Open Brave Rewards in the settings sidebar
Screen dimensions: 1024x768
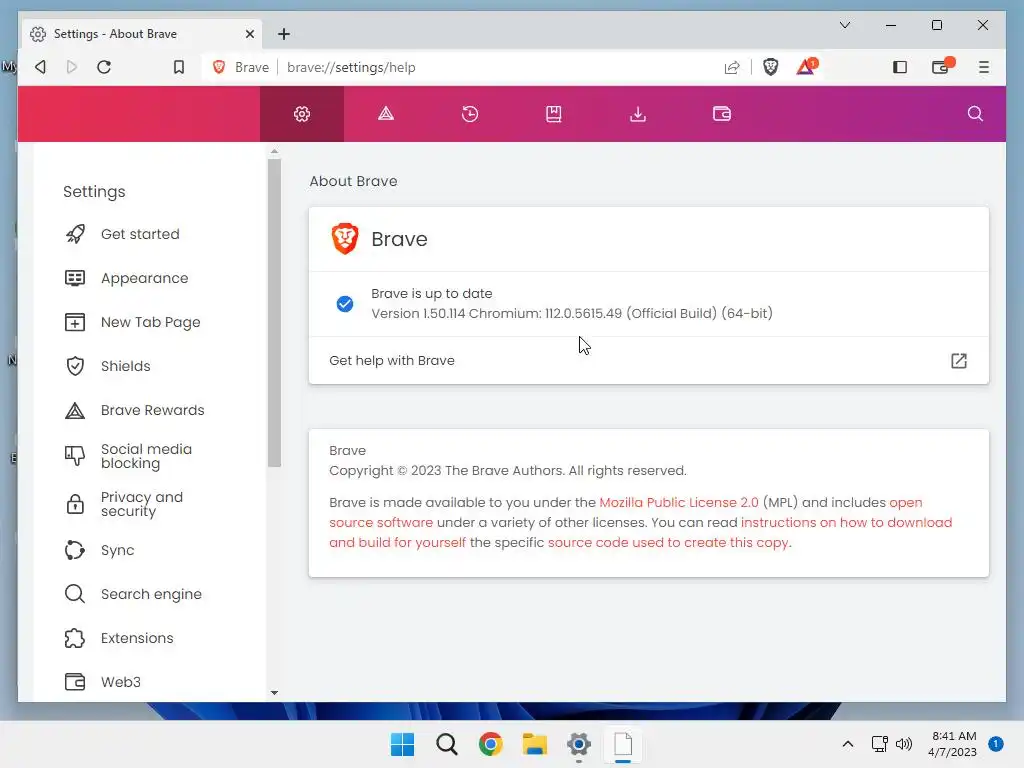coord(152,410)
